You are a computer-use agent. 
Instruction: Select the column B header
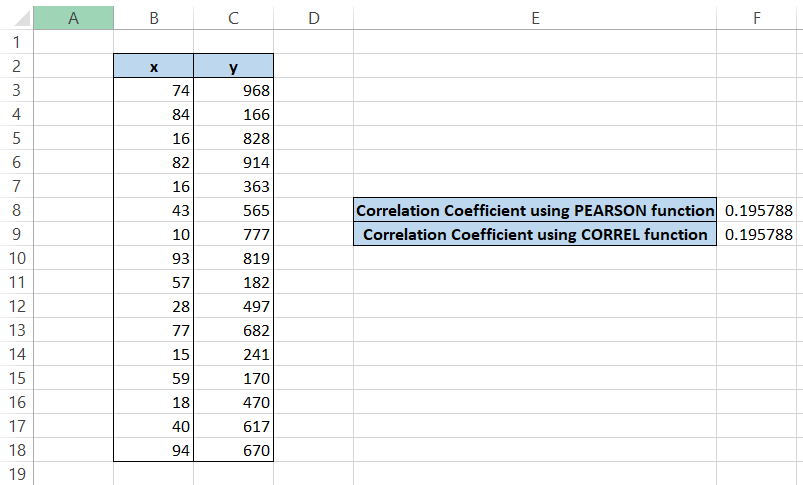[x=153, y=17]
